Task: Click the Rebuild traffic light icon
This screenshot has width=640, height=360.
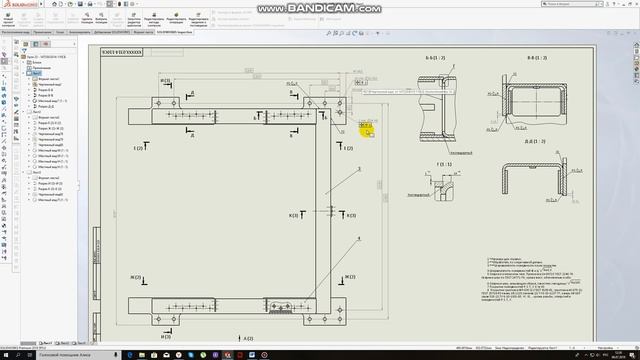Action: pyautogui.click(x=119, y=4)
